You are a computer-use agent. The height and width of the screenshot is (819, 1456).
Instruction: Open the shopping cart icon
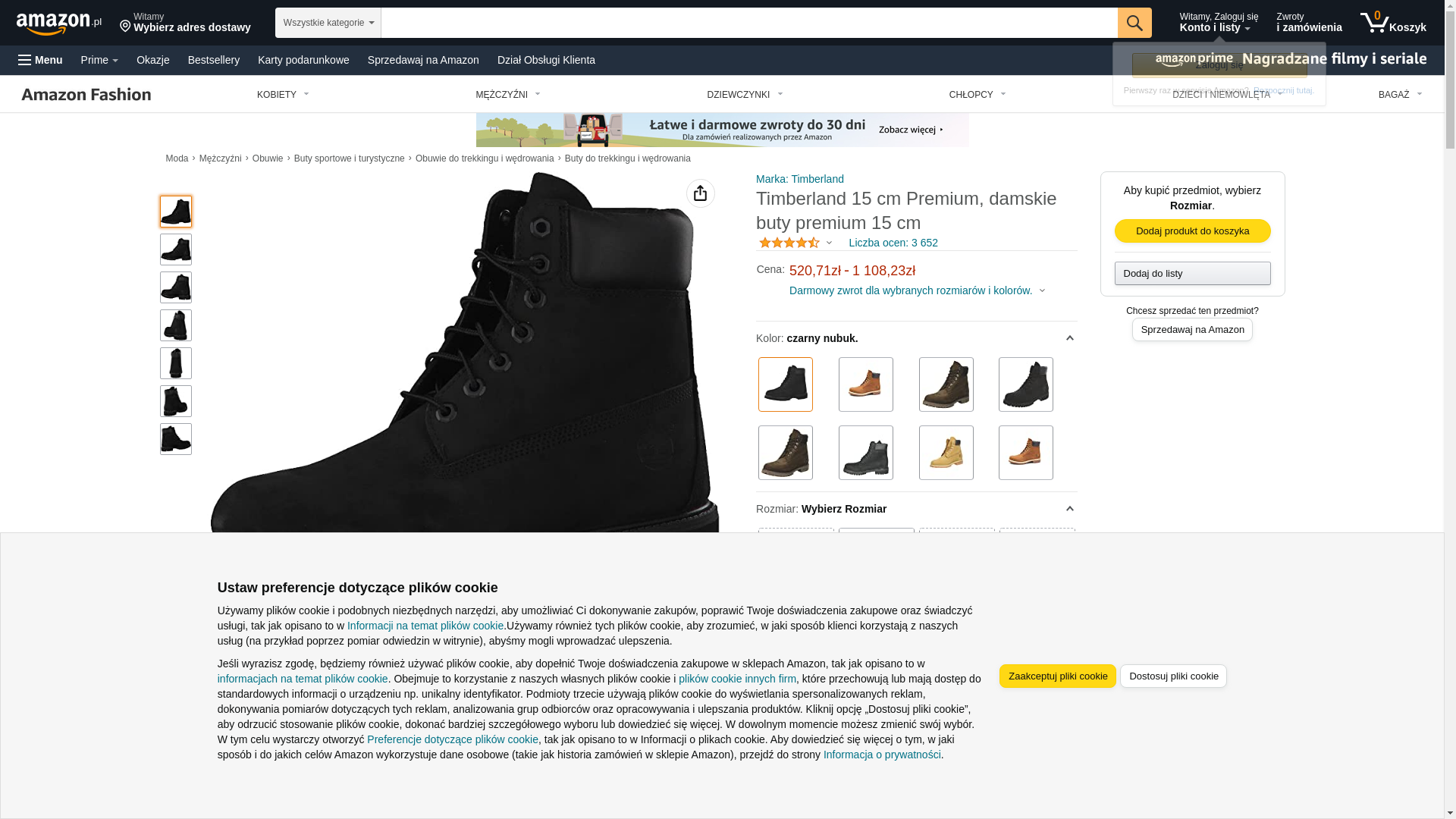point(1374,23)
